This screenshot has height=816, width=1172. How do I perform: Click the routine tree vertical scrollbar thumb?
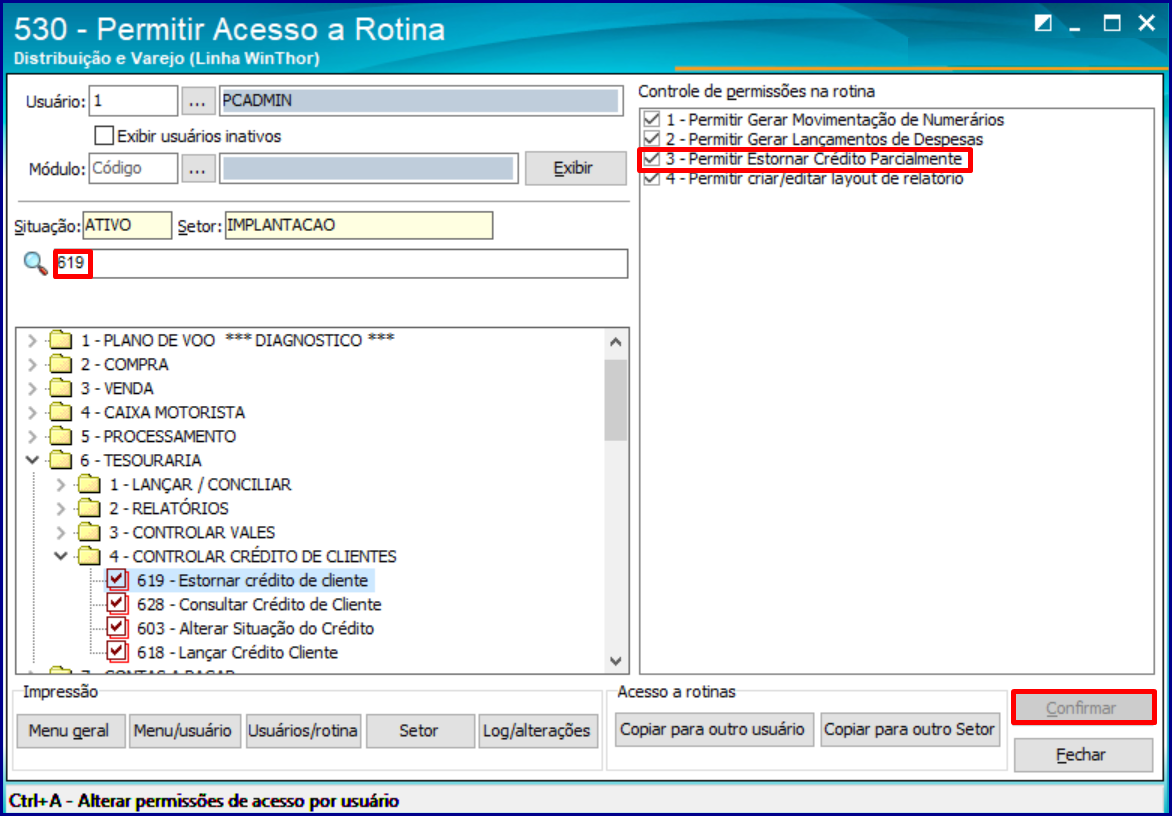coord(616,401)
